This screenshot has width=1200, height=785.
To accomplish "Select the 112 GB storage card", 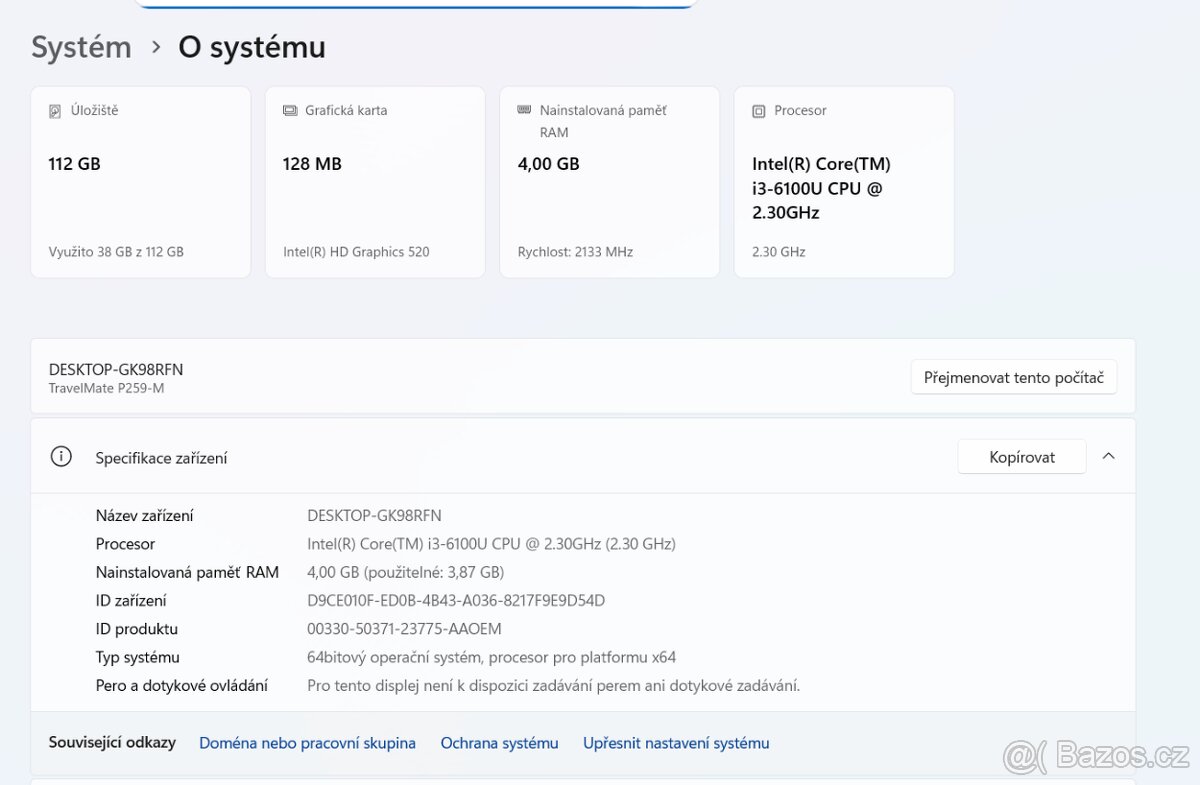I will (x=140, y=181).
